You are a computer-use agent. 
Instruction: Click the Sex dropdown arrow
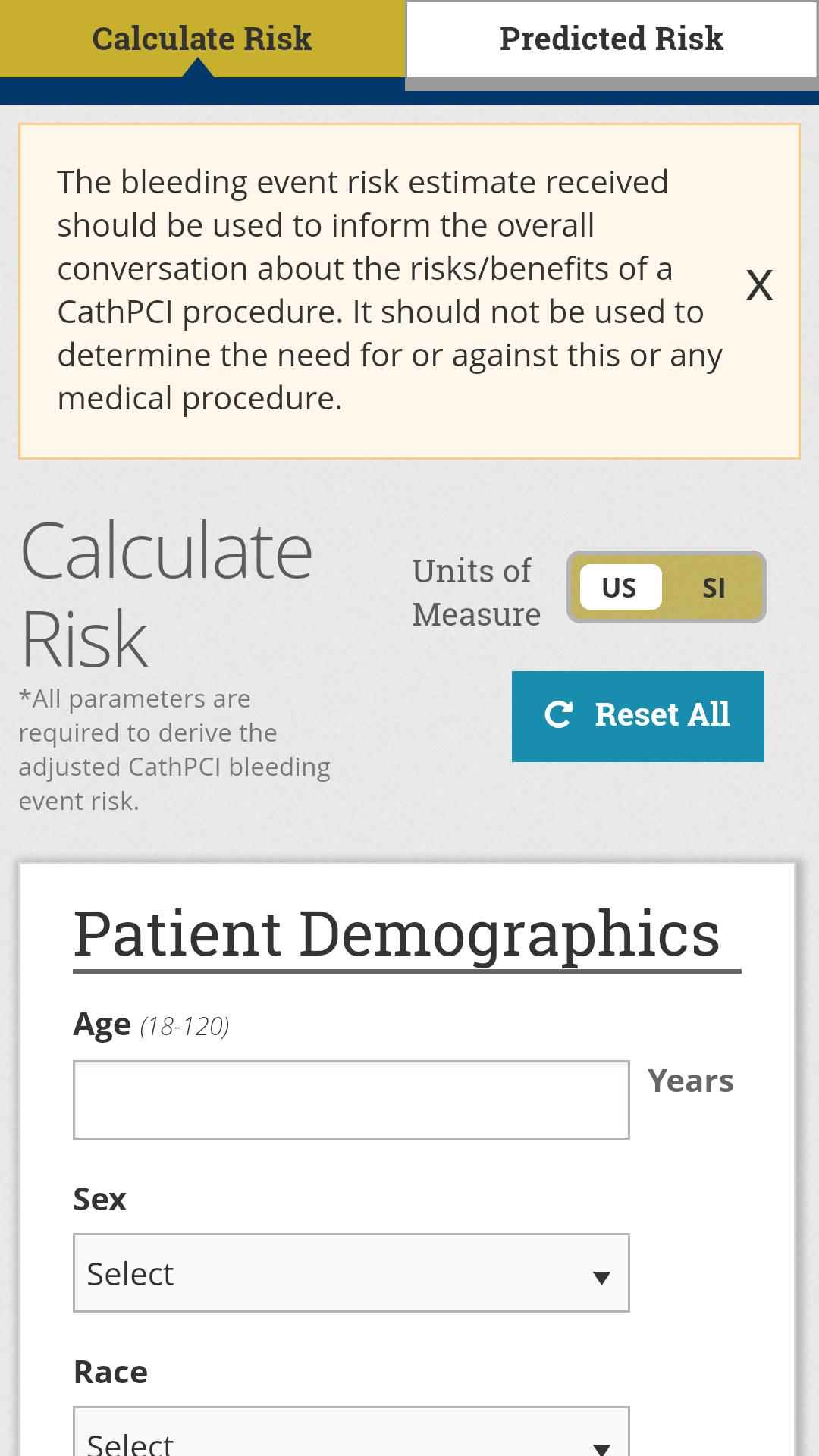point(601,1278)
